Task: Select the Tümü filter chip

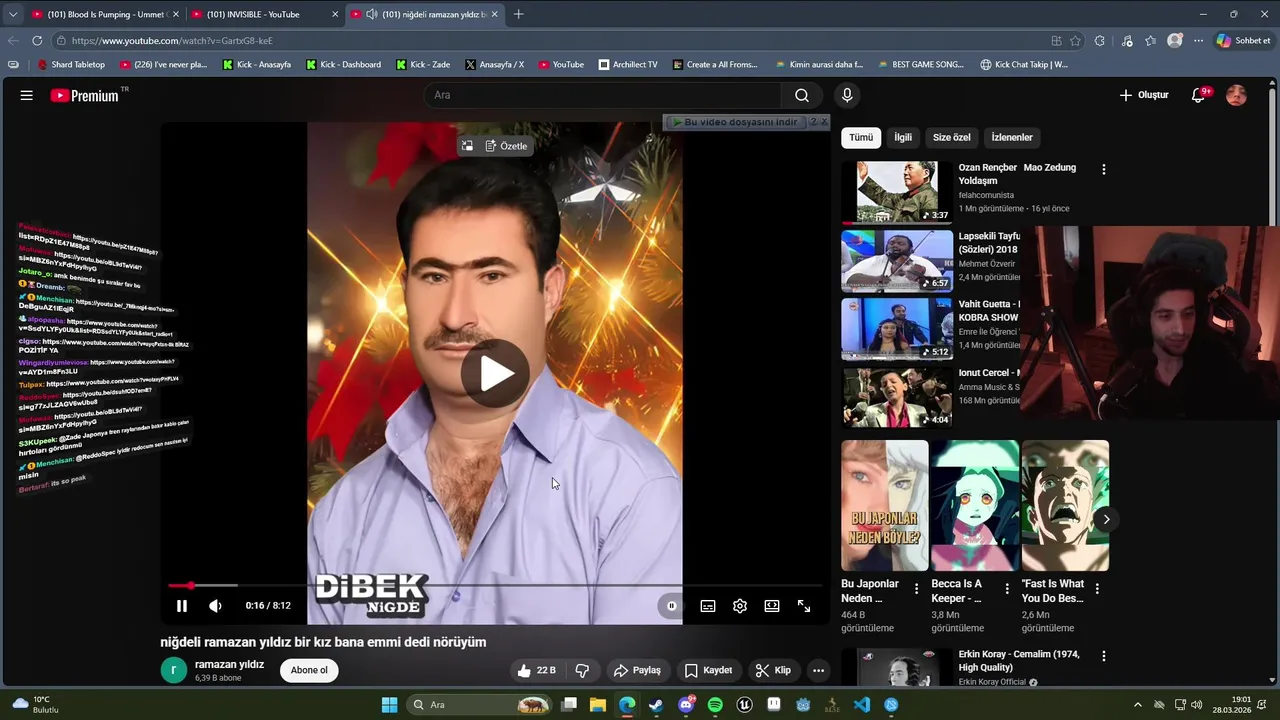Action: (x=861, y=137)
